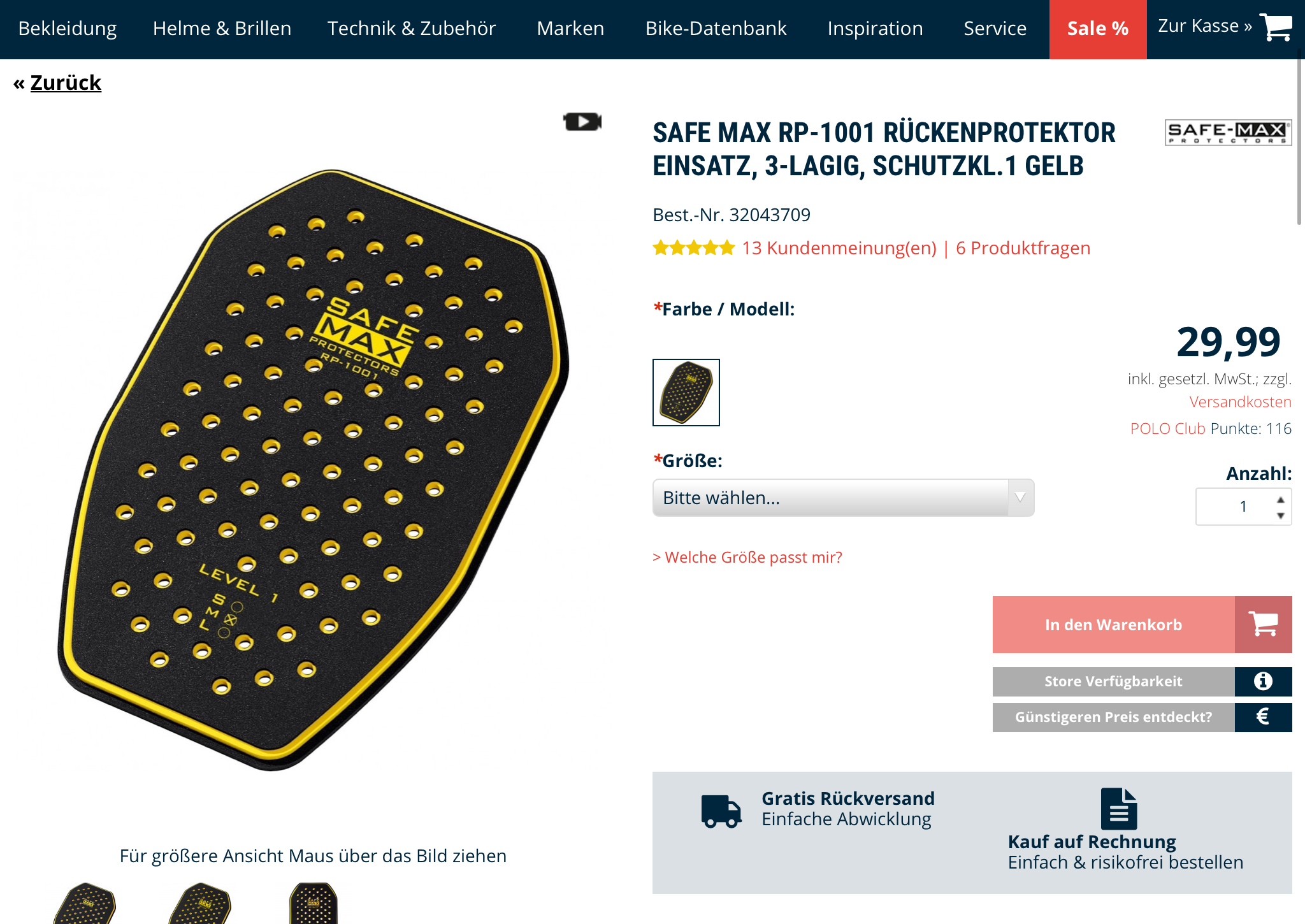The image size is (1305, 924).
Task: Open the Sale % tab
Action: point(1098,29)
